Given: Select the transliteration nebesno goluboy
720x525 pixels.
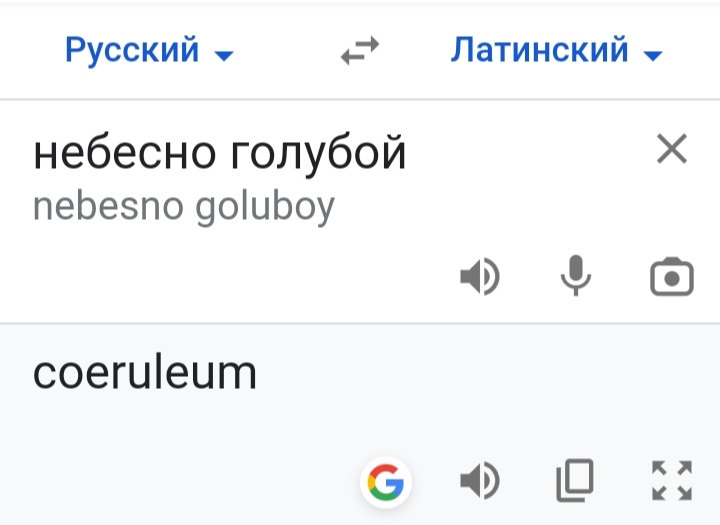Looking at the screenshot, I should [184, 208].
